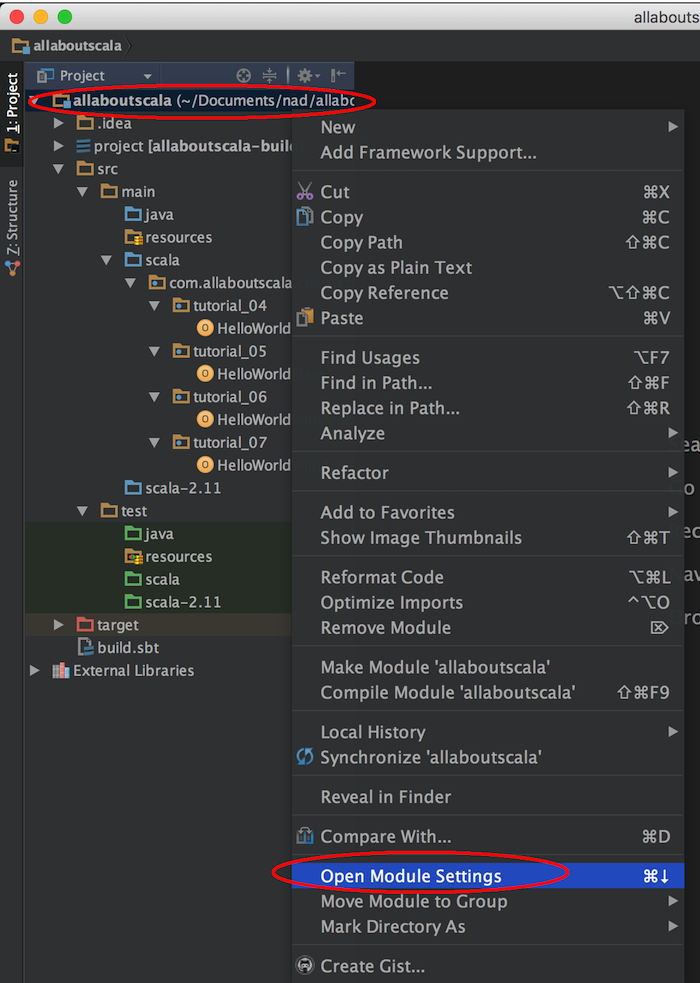The height and width of the screenshot is (983, 700).
Task: Select Reformat Code
Action: tap(488, 577)
